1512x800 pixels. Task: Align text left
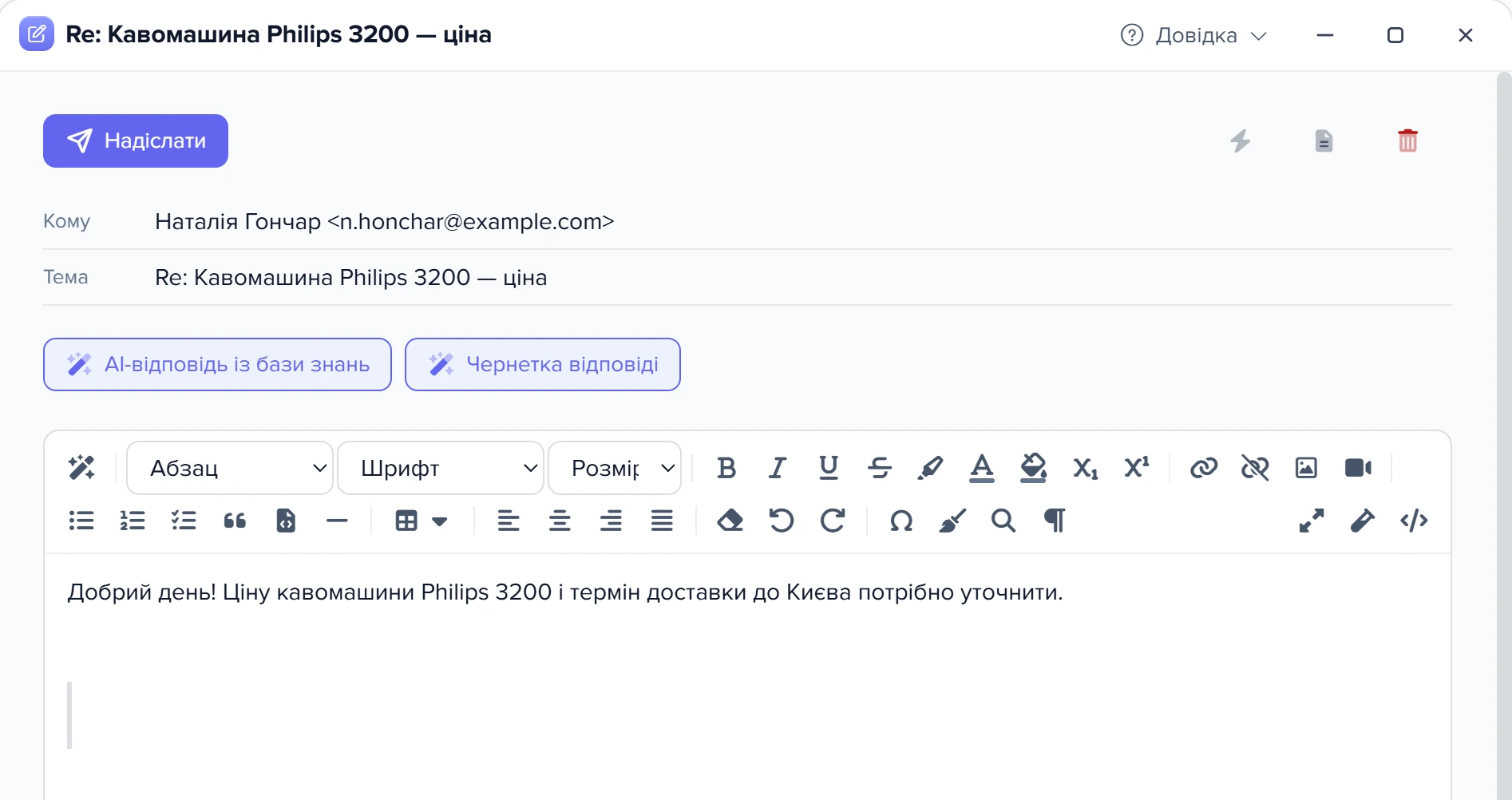509,521
